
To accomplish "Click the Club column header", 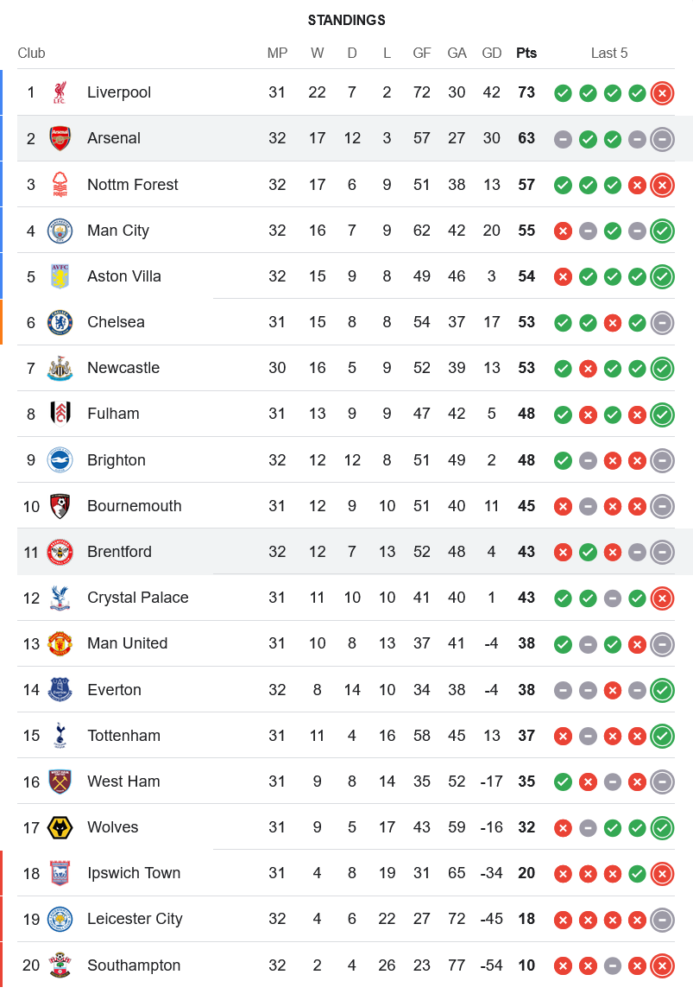I will click(x=31, y=53).
